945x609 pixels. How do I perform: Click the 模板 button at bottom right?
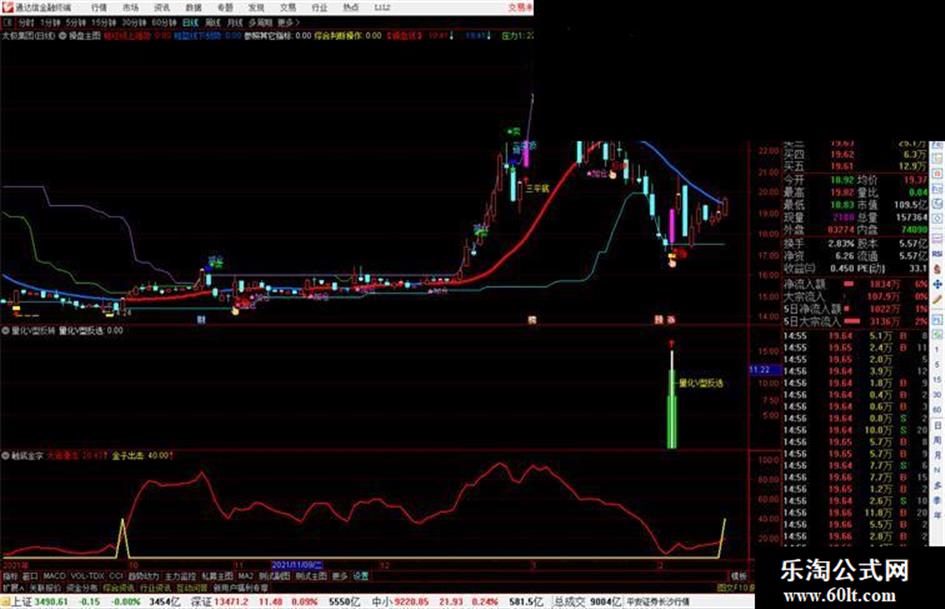738,576
